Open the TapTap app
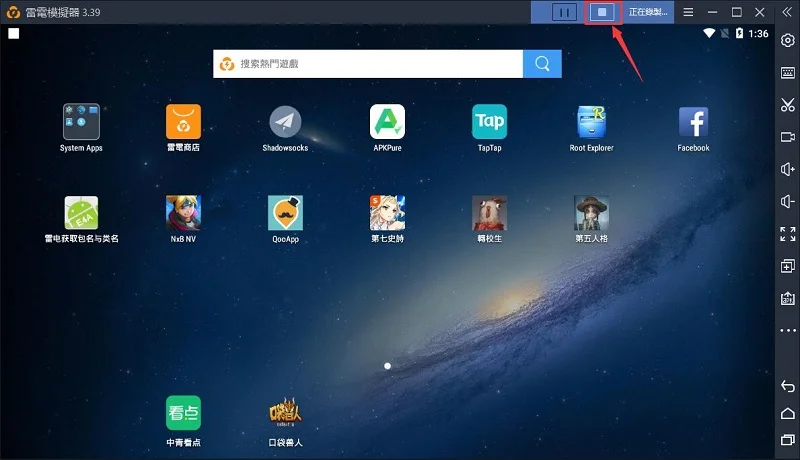This screenshot has width=800, height=460. (489, 129)
